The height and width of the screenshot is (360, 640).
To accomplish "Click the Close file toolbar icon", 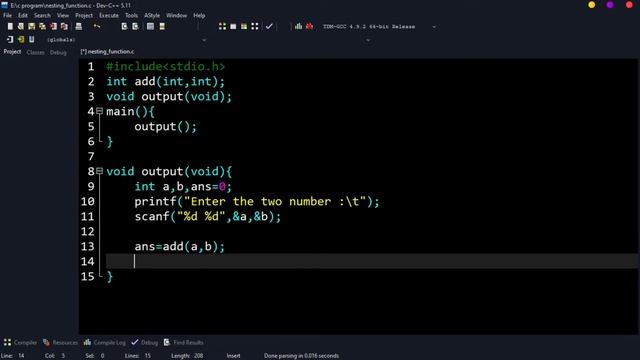I will (x=53, y=27).
